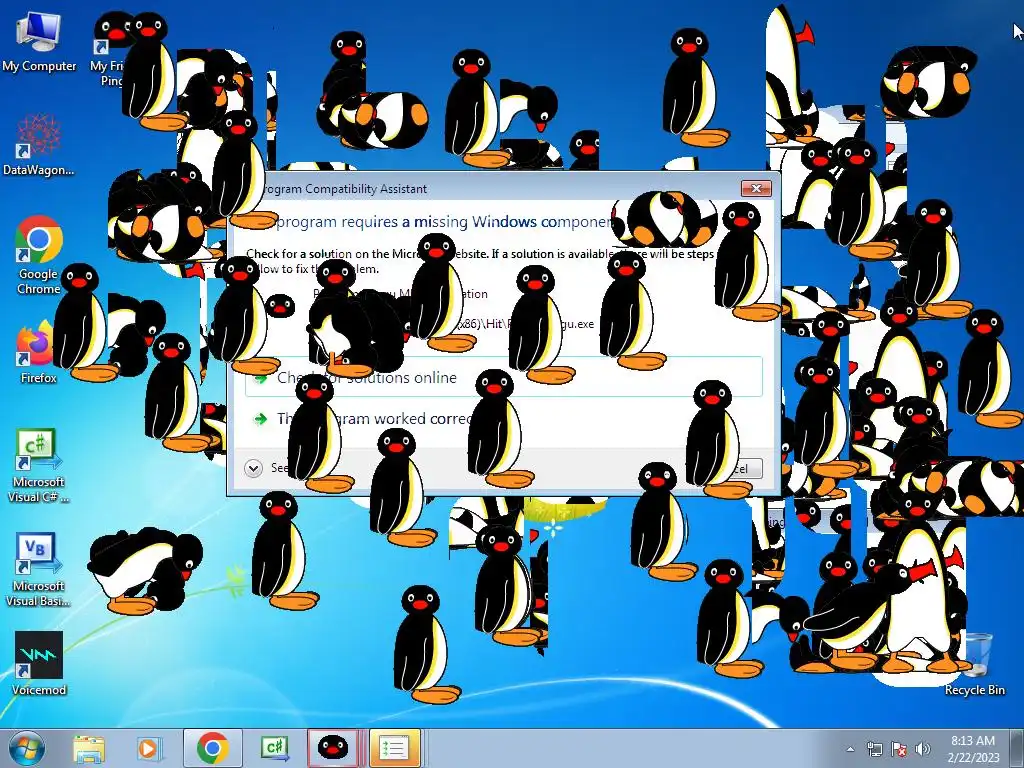Open the network status tray icon
Image resolution: width=1024 pixels, height=768 pixels.
tap(874, 749)
